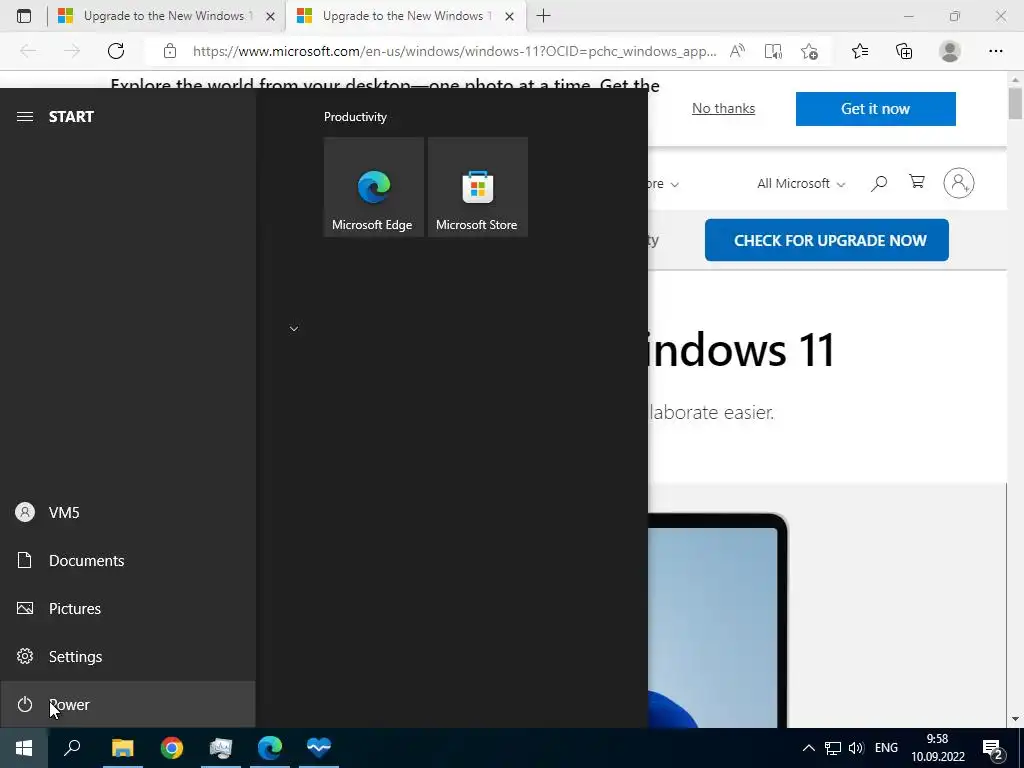
Task: Change ENG input language
Action: tap(886, 748)
